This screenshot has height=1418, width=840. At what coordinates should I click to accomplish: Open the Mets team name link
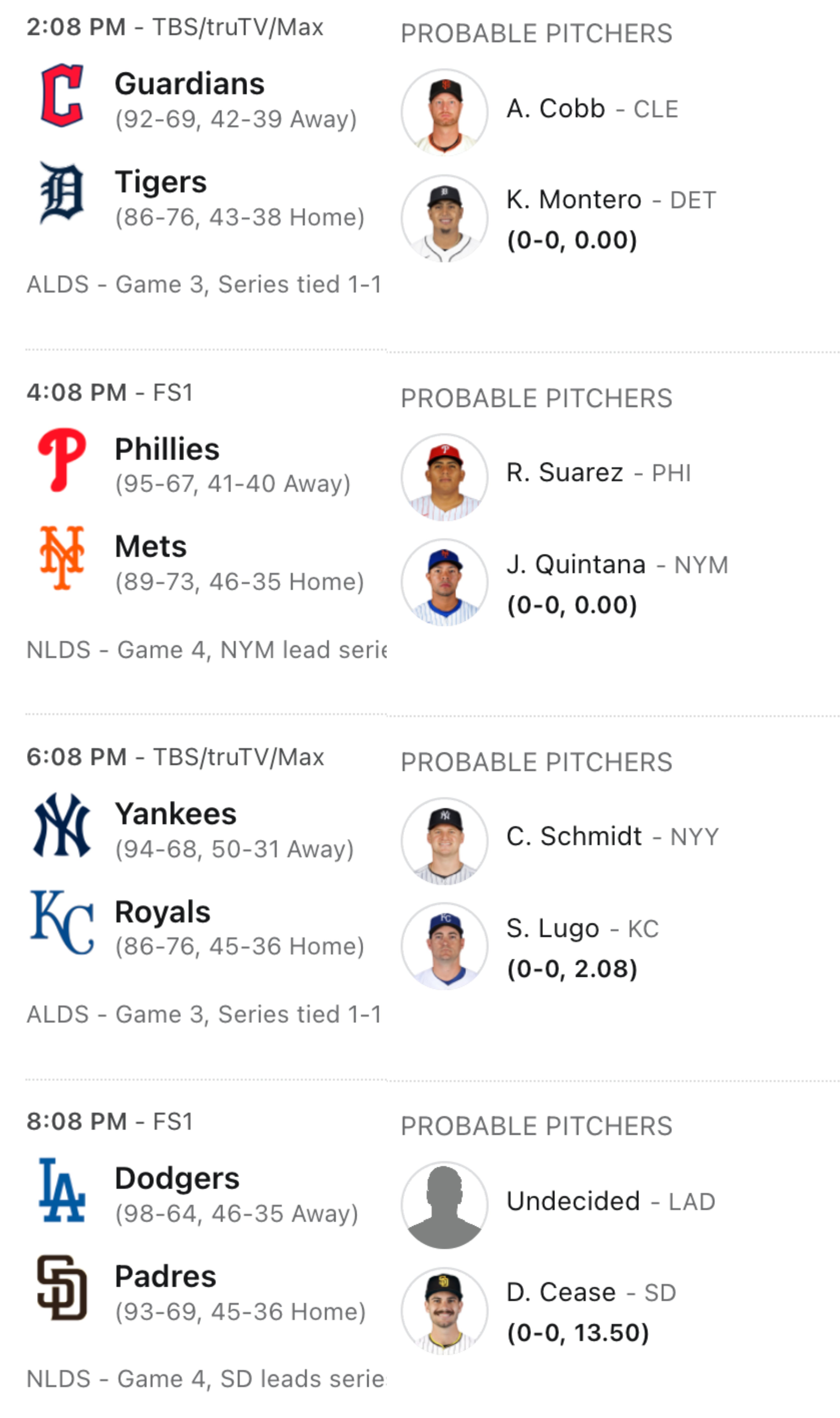[x=151, y=547]
